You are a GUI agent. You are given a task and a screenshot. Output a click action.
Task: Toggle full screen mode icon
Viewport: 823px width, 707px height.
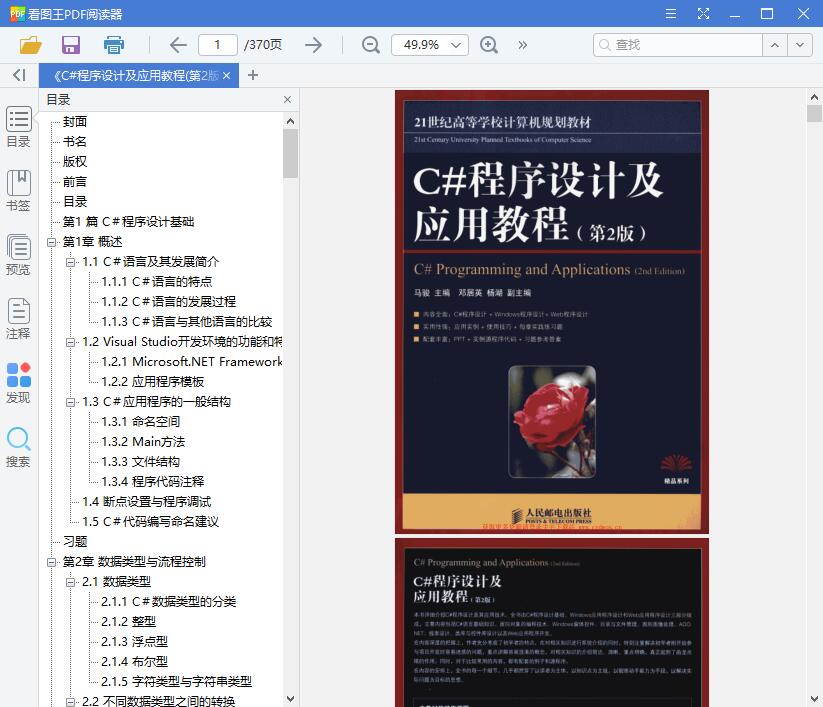coord(703,14)
